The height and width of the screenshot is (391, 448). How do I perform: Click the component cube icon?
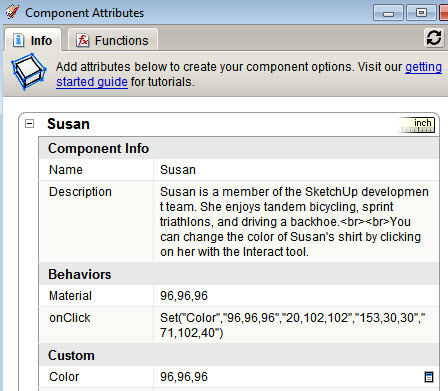[x=28, y=71]
